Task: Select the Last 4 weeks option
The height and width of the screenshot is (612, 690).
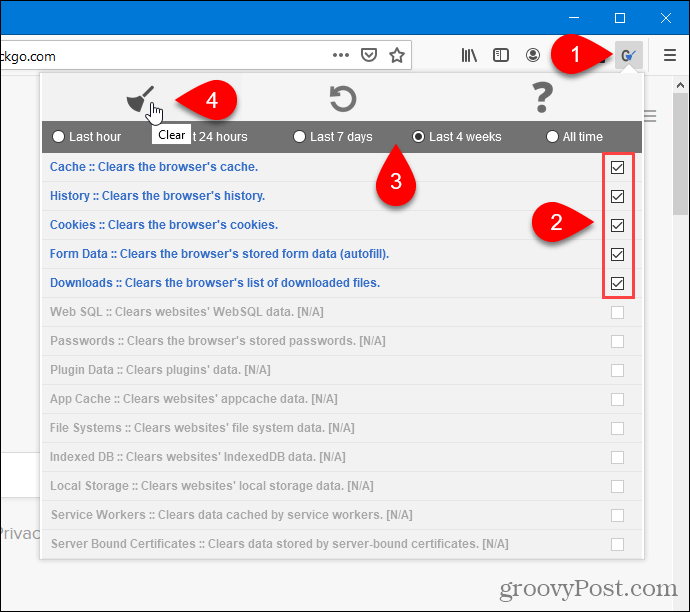Action: pyautogui.click(x=418, y=136)
